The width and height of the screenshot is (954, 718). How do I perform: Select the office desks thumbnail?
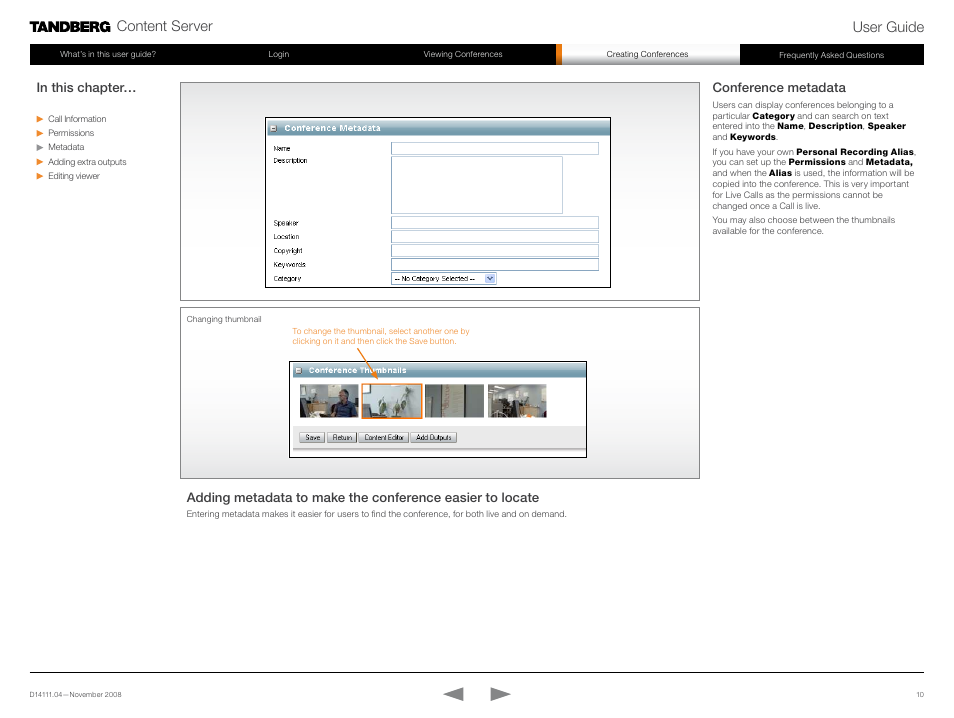tap(517, 401)
